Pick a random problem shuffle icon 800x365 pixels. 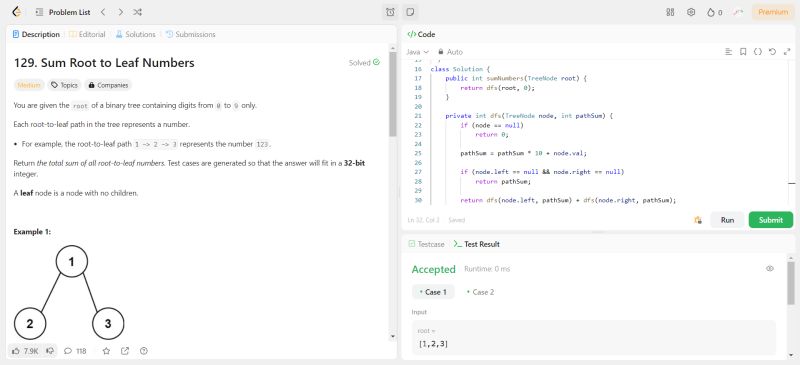(x=137, y=12)
